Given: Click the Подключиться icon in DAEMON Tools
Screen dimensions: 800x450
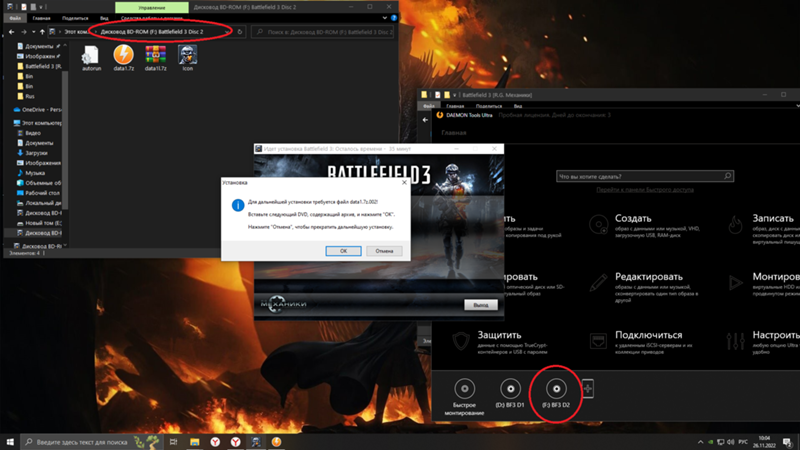Looking at the screenshot, I should pos(598,341).
